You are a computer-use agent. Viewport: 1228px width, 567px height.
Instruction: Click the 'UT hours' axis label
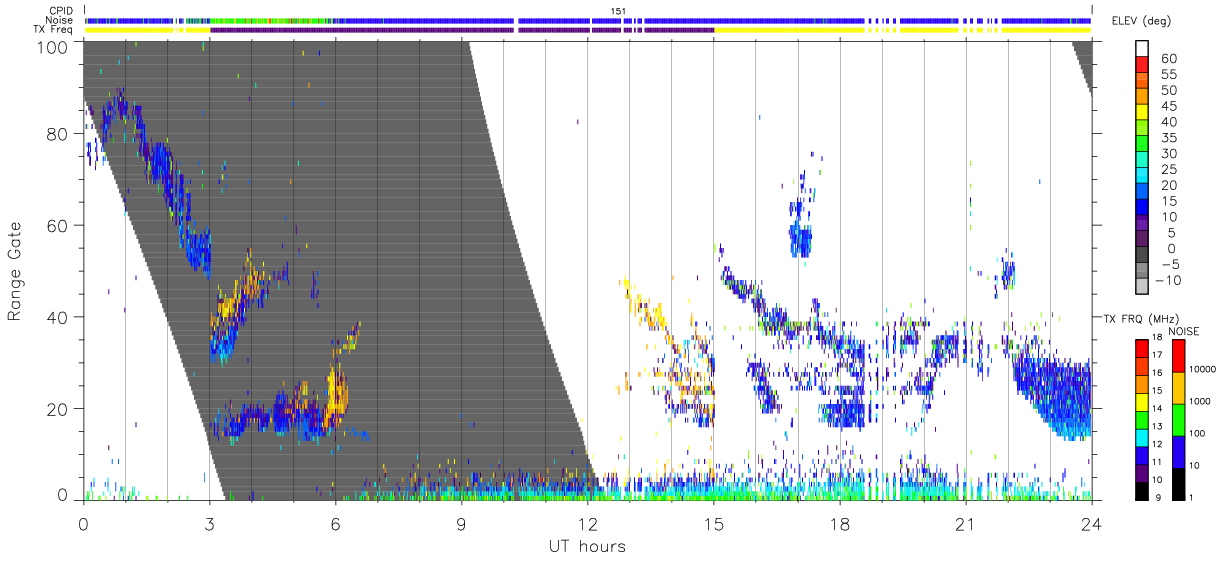(587, 547)
